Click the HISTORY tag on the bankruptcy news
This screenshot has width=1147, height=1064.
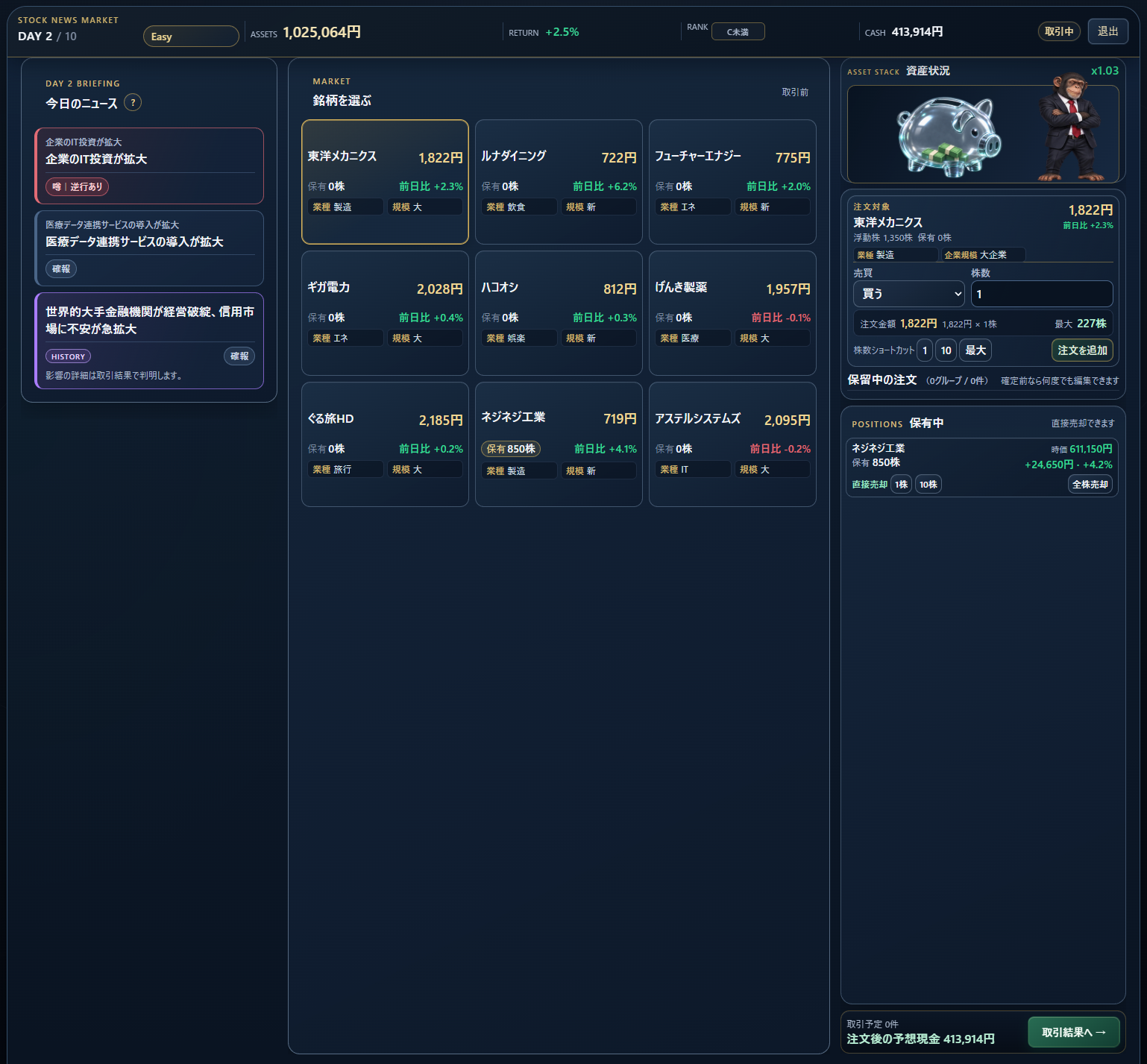pos(69,356)
